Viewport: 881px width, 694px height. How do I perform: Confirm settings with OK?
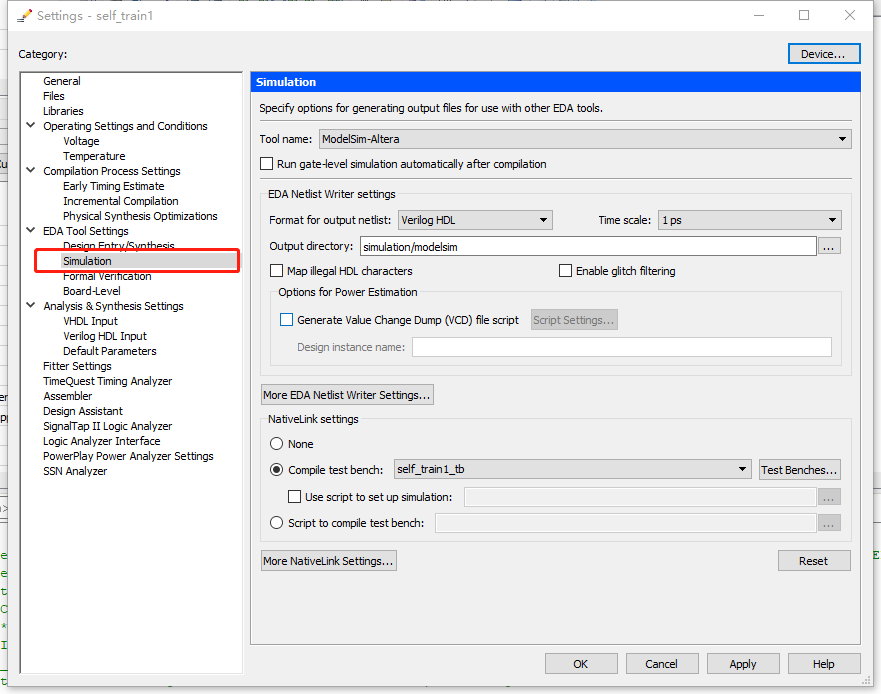[581, 664]
